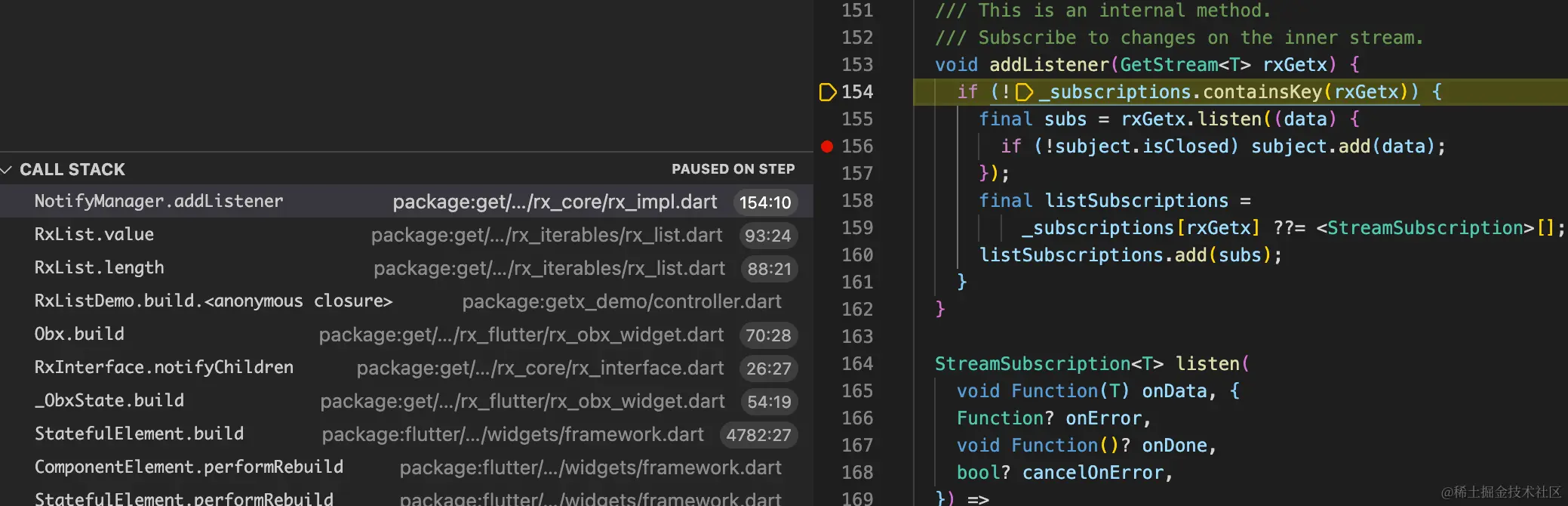This screenshot has height=506, width=1568.
Task: Click the 154:10 line badge
Action: tap(765, 202)
